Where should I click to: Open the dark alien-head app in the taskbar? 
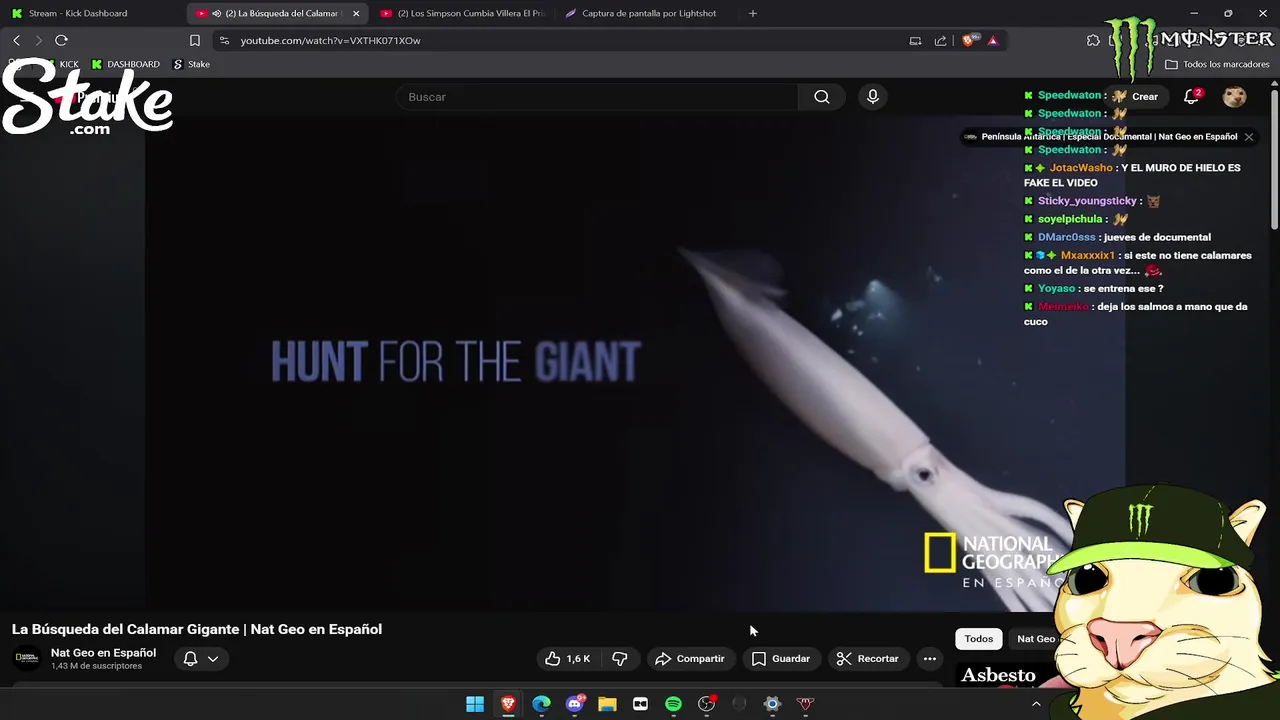tap(739, 704)
